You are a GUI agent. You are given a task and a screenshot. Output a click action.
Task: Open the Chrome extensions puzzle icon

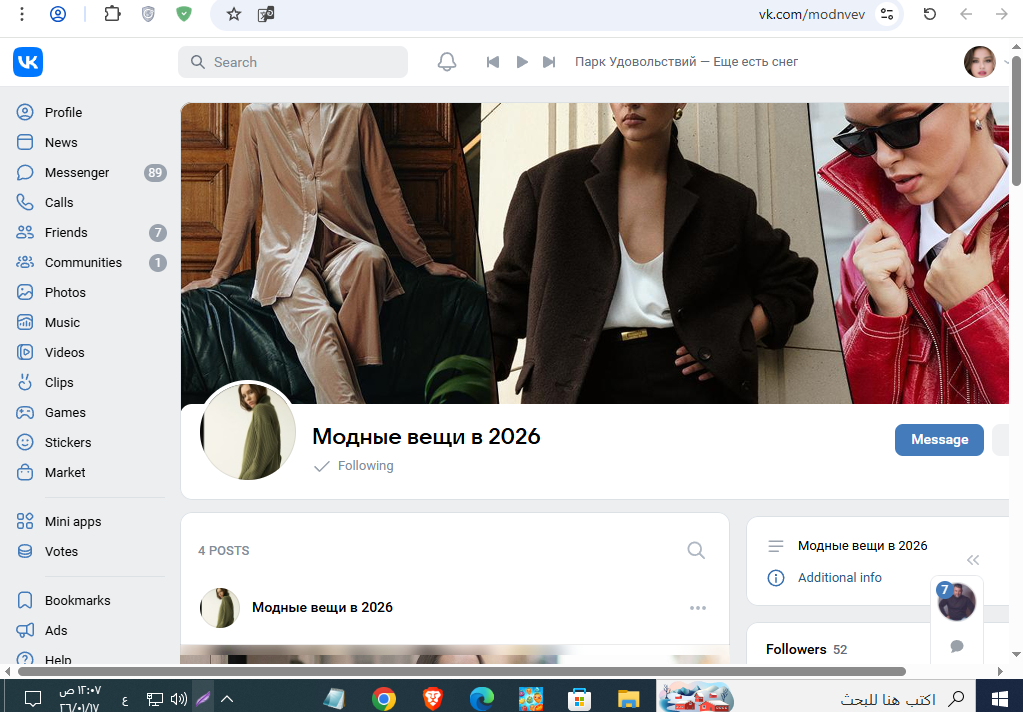tap(112, 14)
